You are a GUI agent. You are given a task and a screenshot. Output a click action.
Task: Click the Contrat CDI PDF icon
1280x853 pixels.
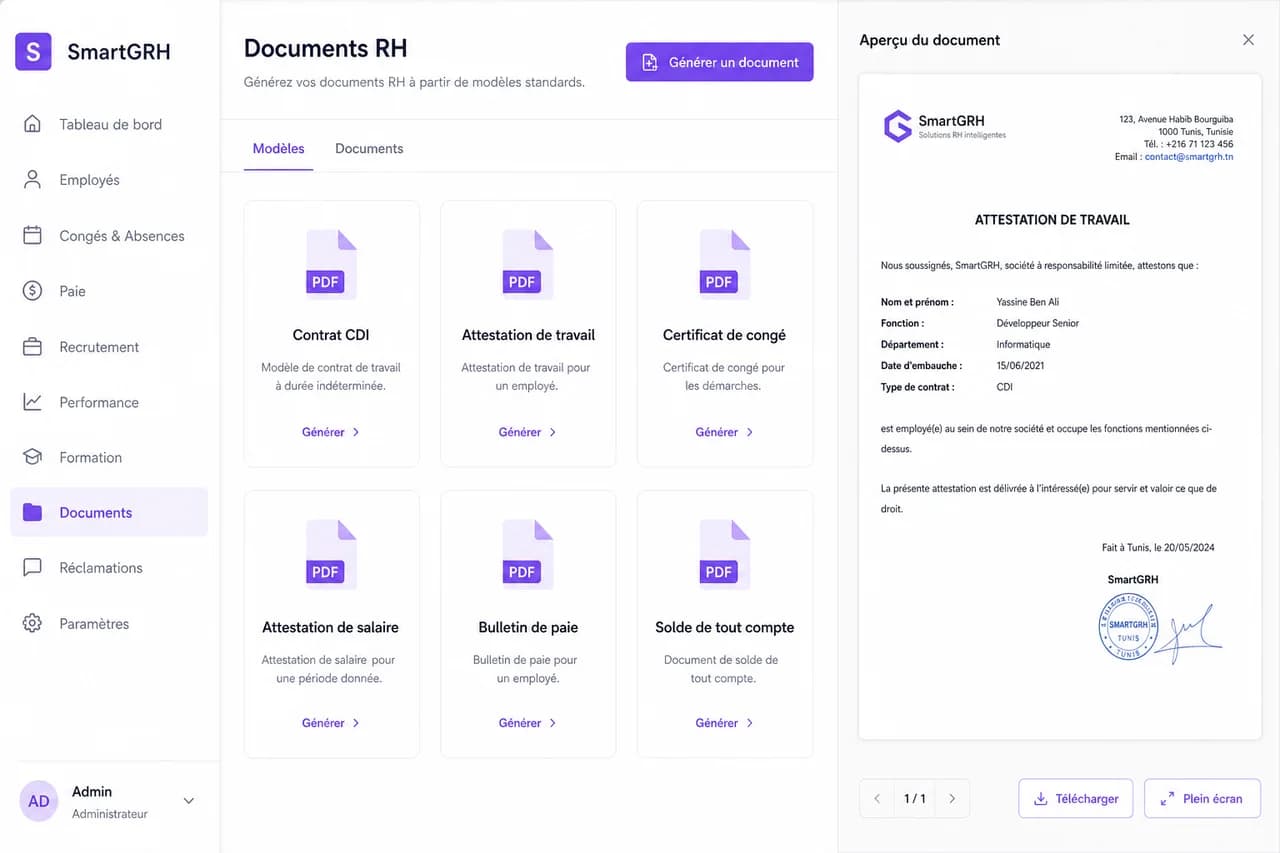pyautogui.click(x=331, y=265)
